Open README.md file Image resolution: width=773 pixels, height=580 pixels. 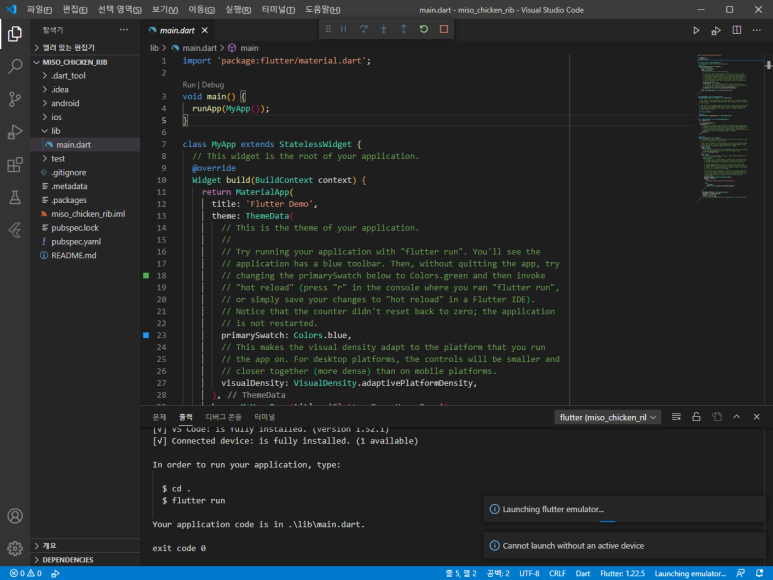click(x=85, y=256)
